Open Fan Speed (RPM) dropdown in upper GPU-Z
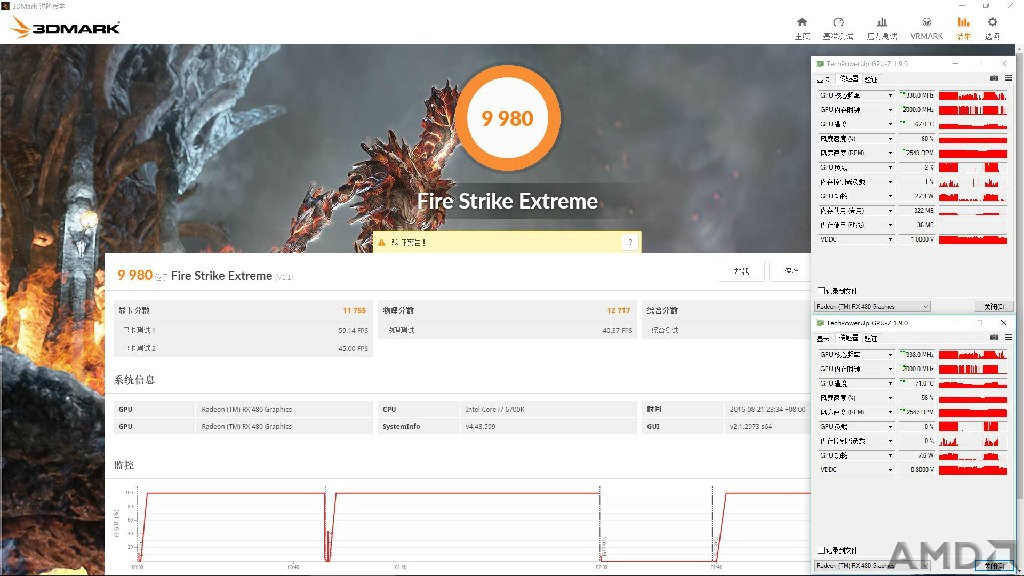1024x576 pixels. point(889,153)
